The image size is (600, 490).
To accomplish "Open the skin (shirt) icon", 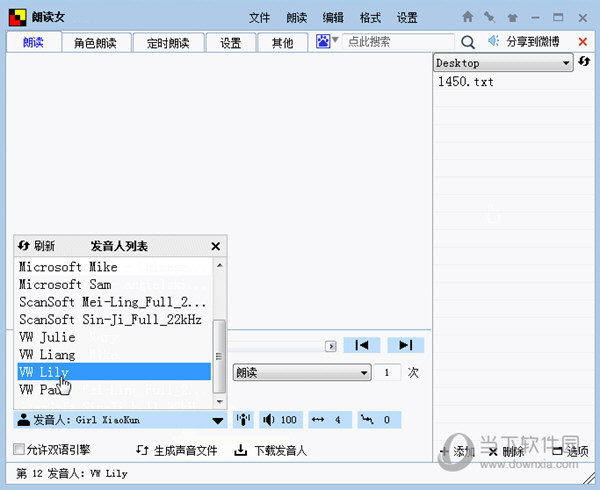I will click(512, 18).
